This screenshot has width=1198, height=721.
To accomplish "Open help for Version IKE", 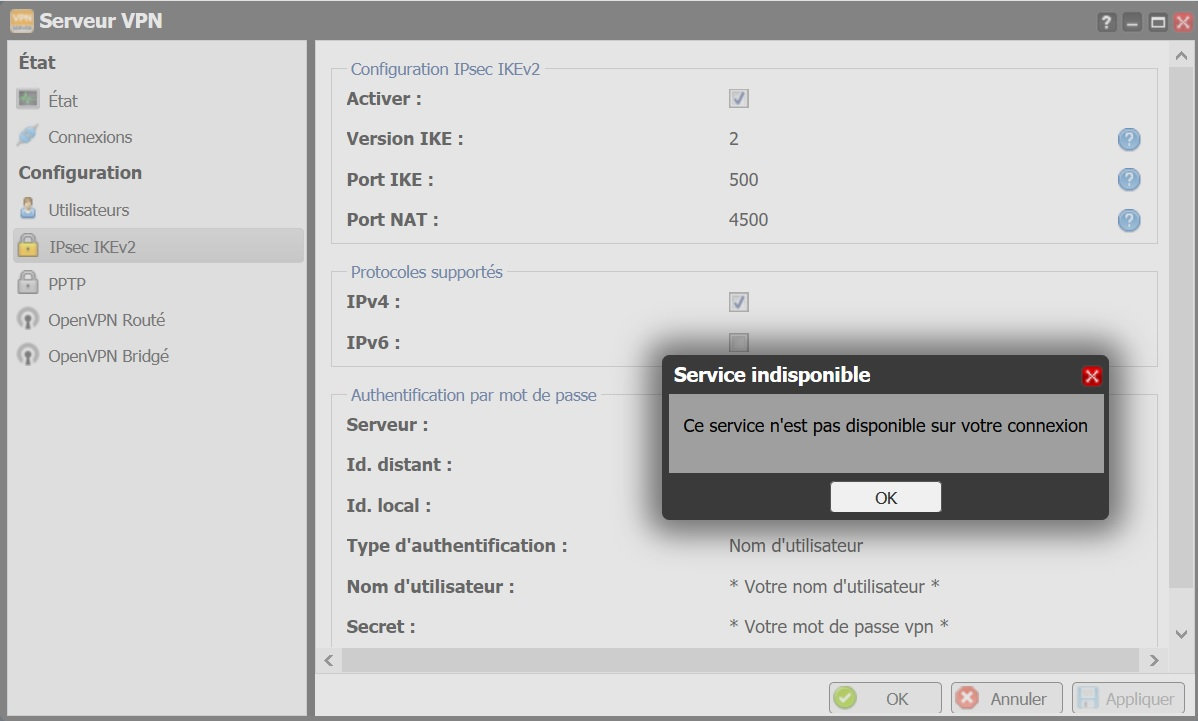I will point(1129,139).
